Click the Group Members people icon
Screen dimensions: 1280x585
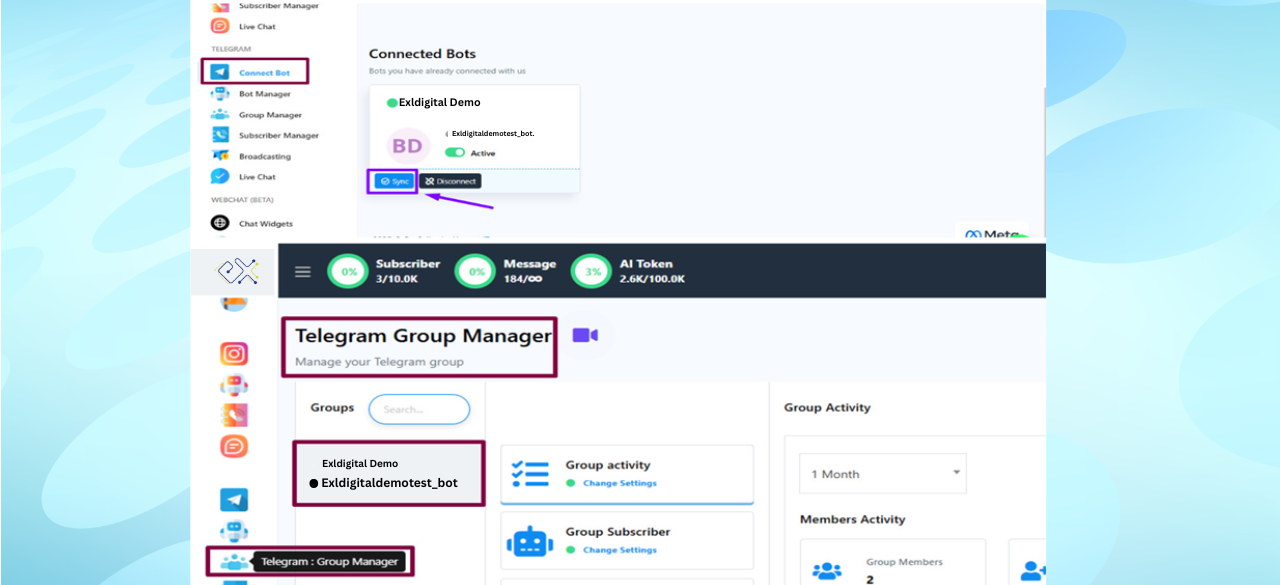[827, 571]
